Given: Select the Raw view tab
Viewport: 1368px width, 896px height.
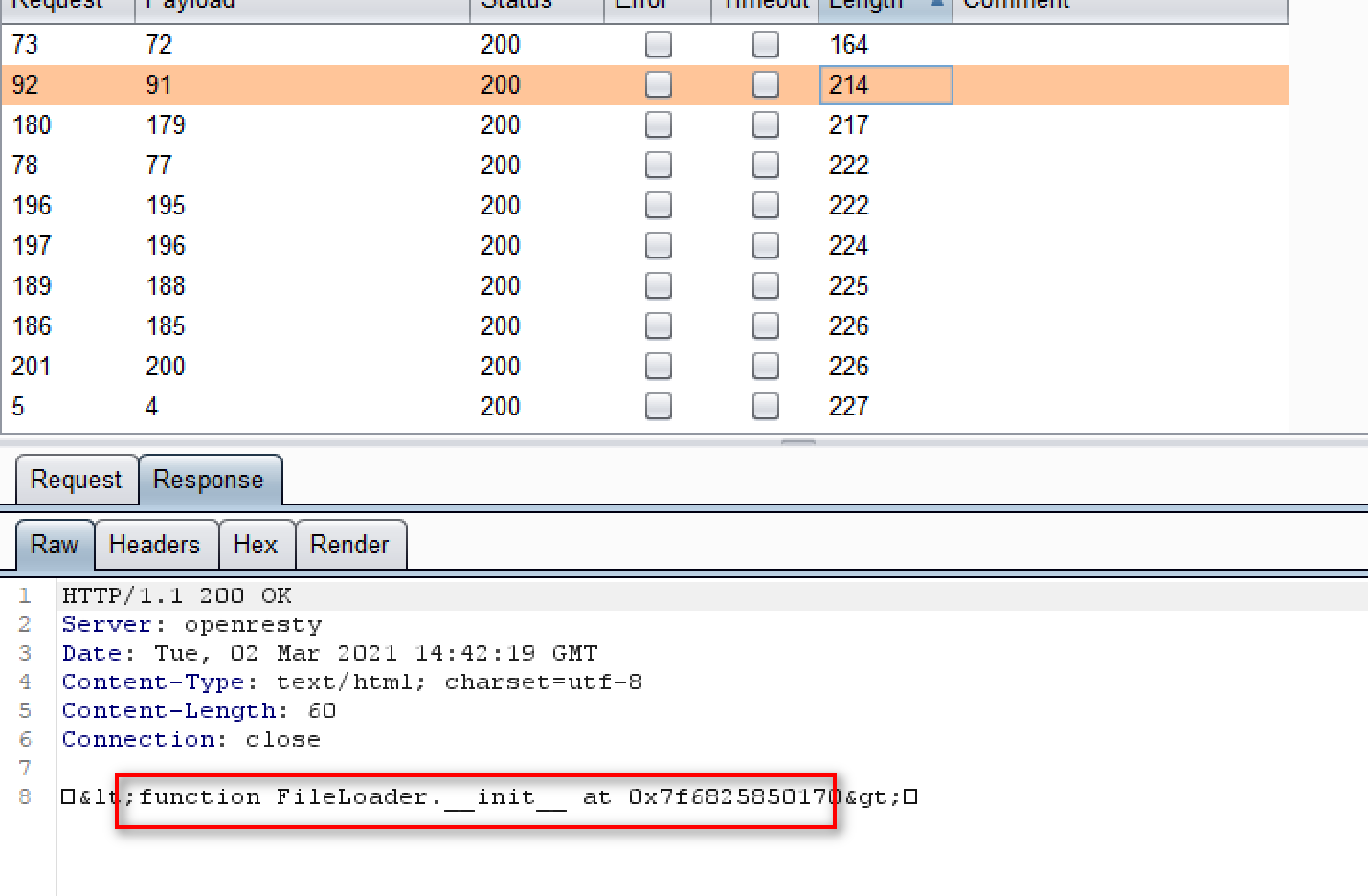Looking at the screenshot, I should point(55,545).
